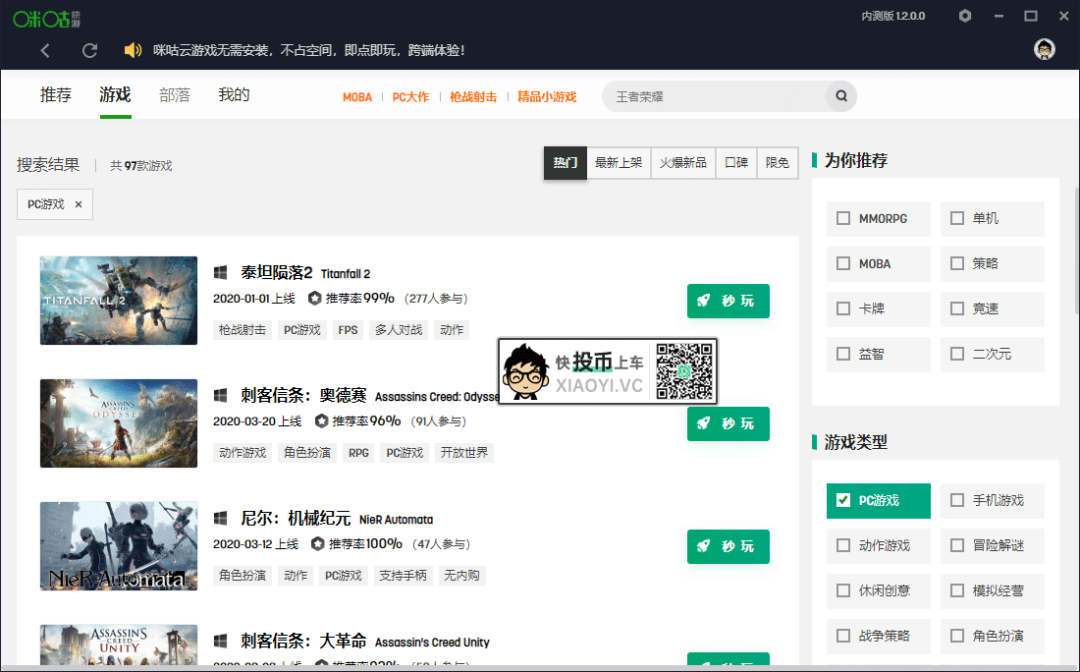Screen dimensions: 1080x672
Task: Open the 部落 tab
Action: click(x=174, y=95)
